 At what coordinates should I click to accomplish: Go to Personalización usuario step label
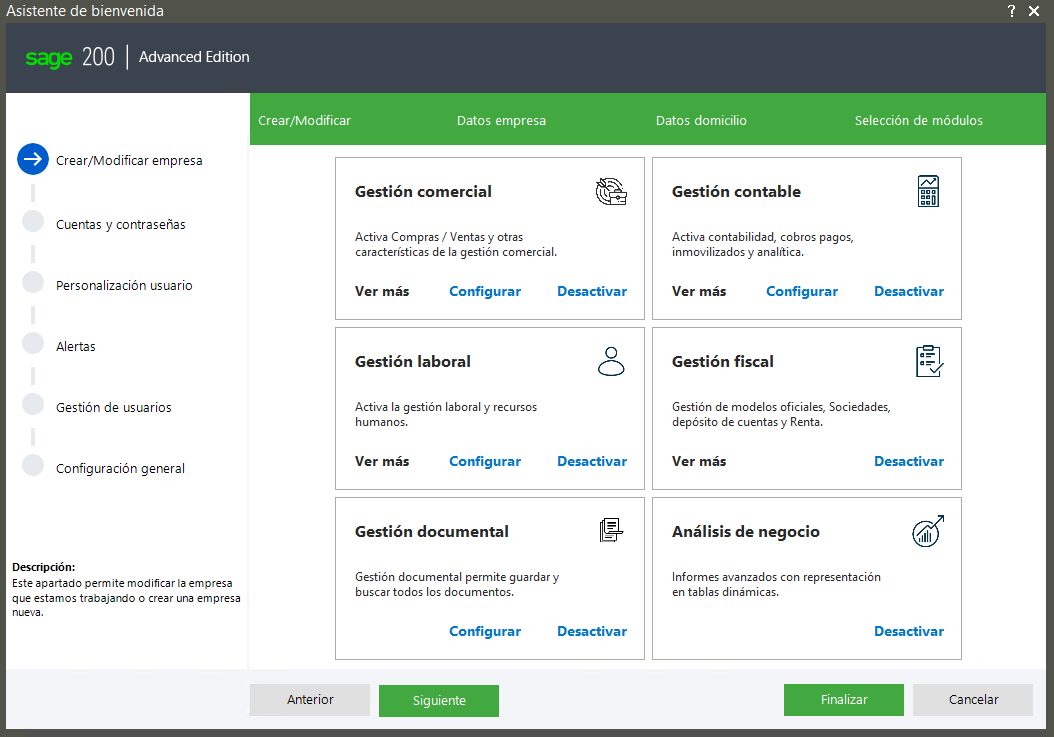(124, 286)
